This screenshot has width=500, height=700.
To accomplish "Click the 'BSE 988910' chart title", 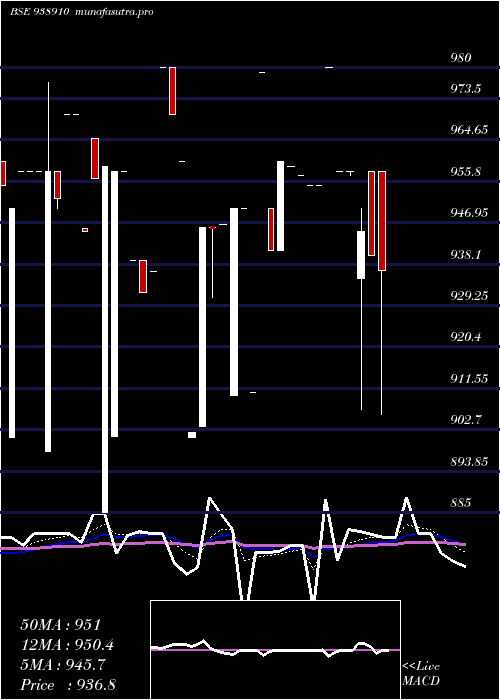I will [39, 12].
